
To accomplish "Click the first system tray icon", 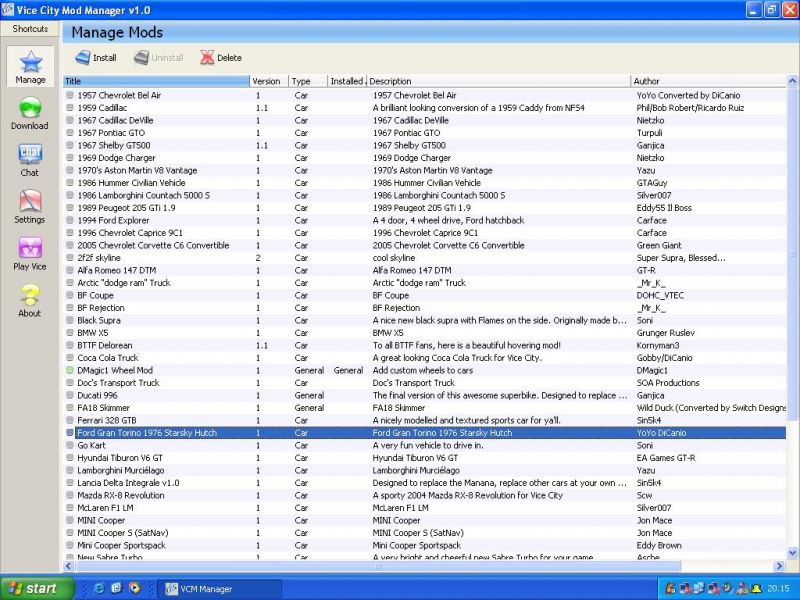I will tap(670, 589).
